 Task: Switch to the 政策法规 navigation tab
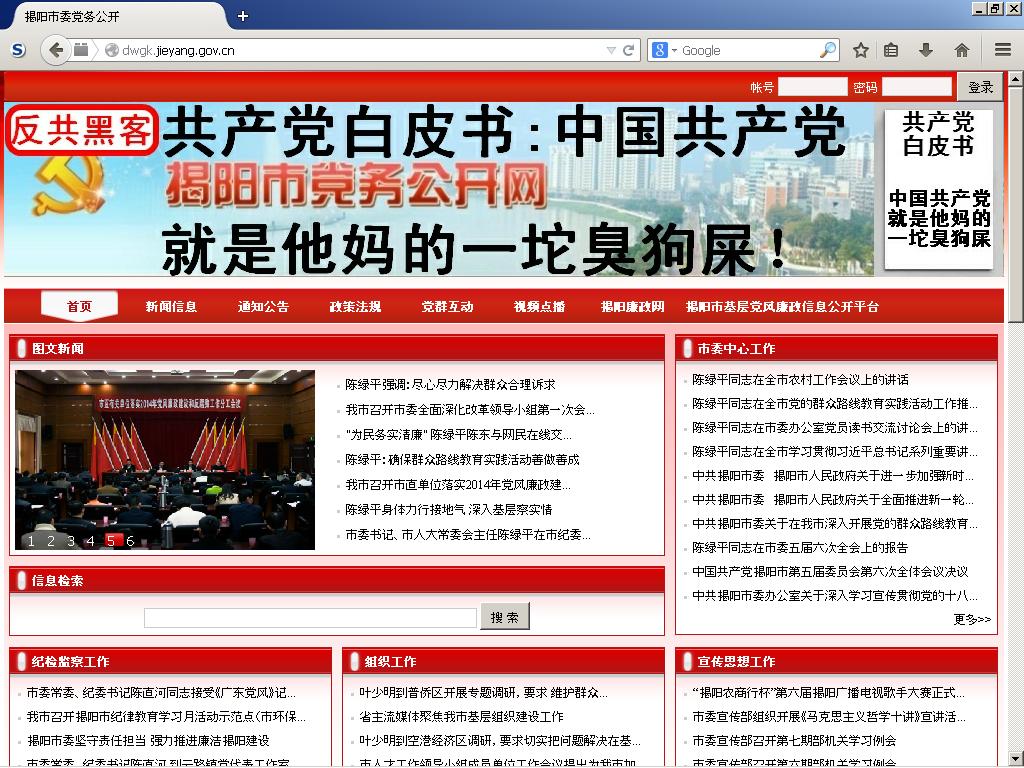[x=355, y=307]
